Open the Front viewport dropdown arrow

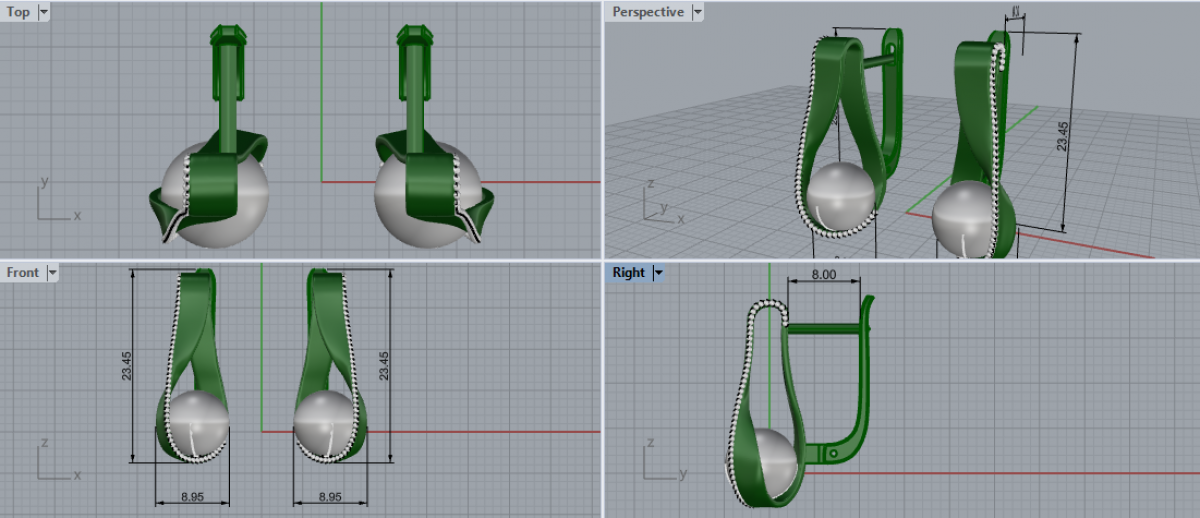coord(52,272)
